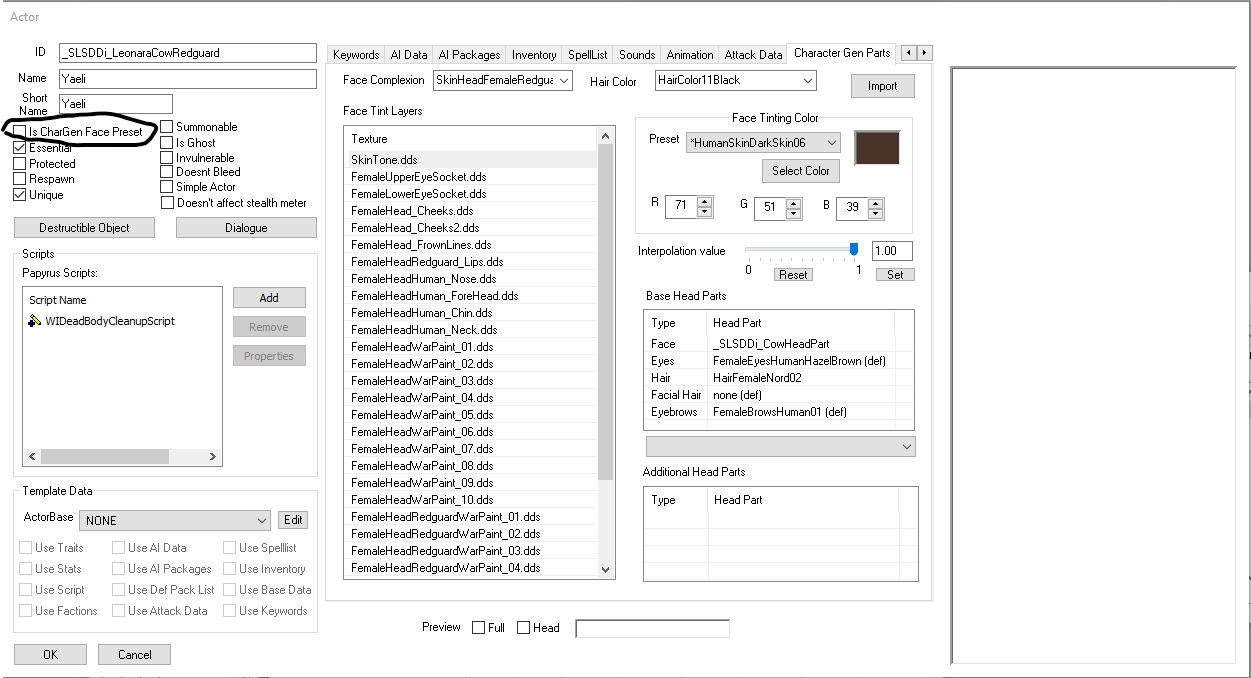The height and width of the screenshot is (678, 1251).
Task: Click the Interpolation value slider handle
Action: point(854,250)
